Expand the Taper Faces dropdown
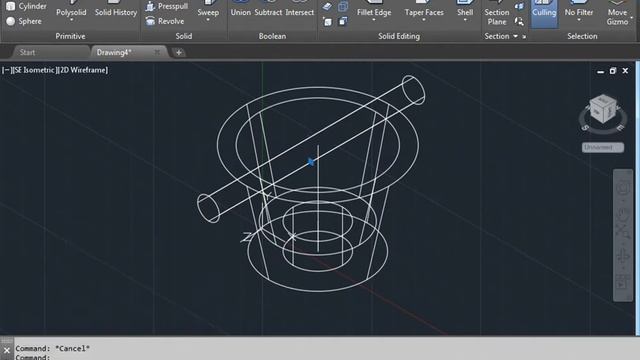This screenshot has width=640, height=360. pos(424,20)
